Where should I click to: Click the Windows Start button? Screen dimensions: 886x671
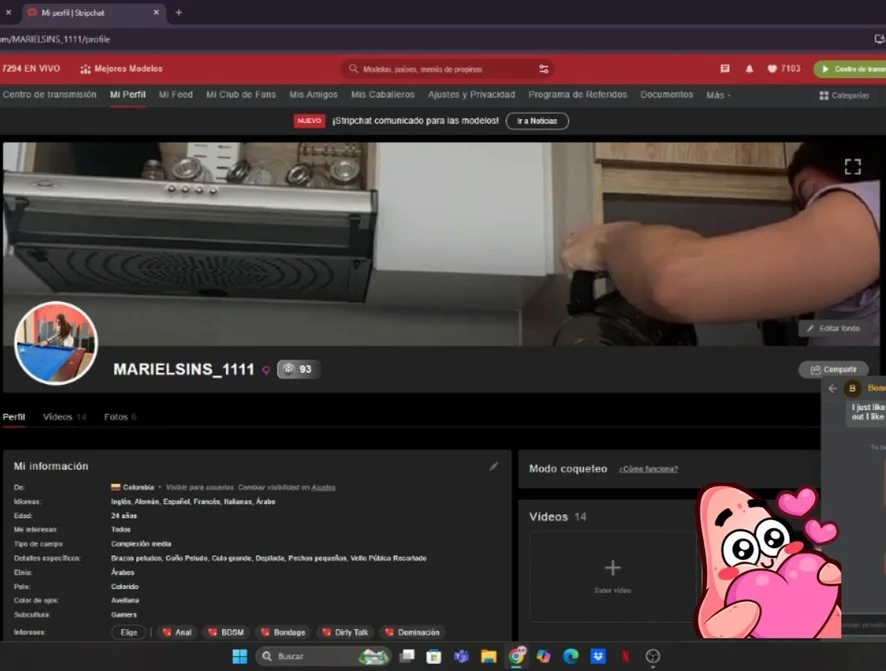click(x=240, y=657)
